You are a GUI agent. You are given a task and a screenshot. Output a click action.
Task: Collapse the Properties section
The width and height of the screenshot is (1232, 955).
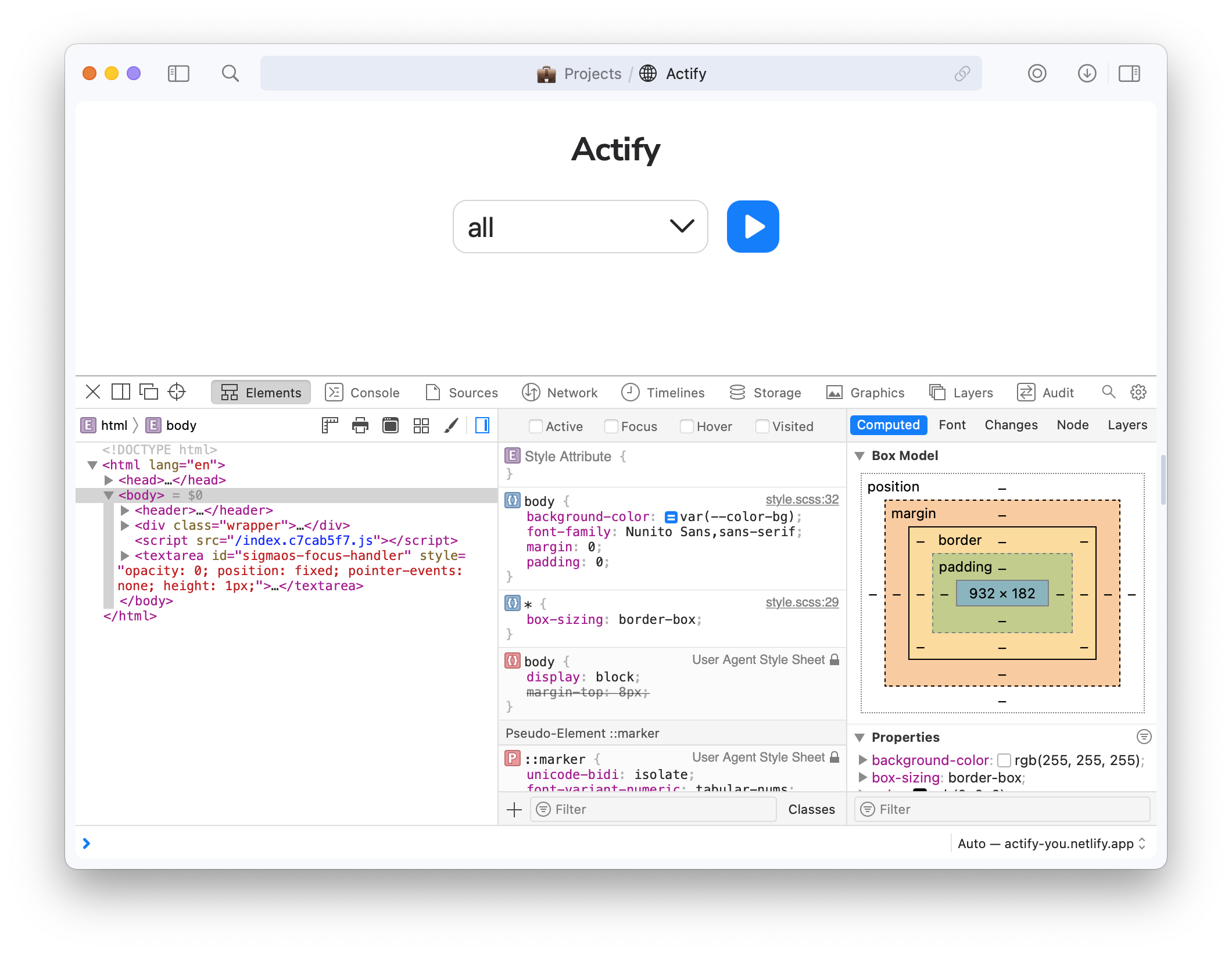coord(859,738)
